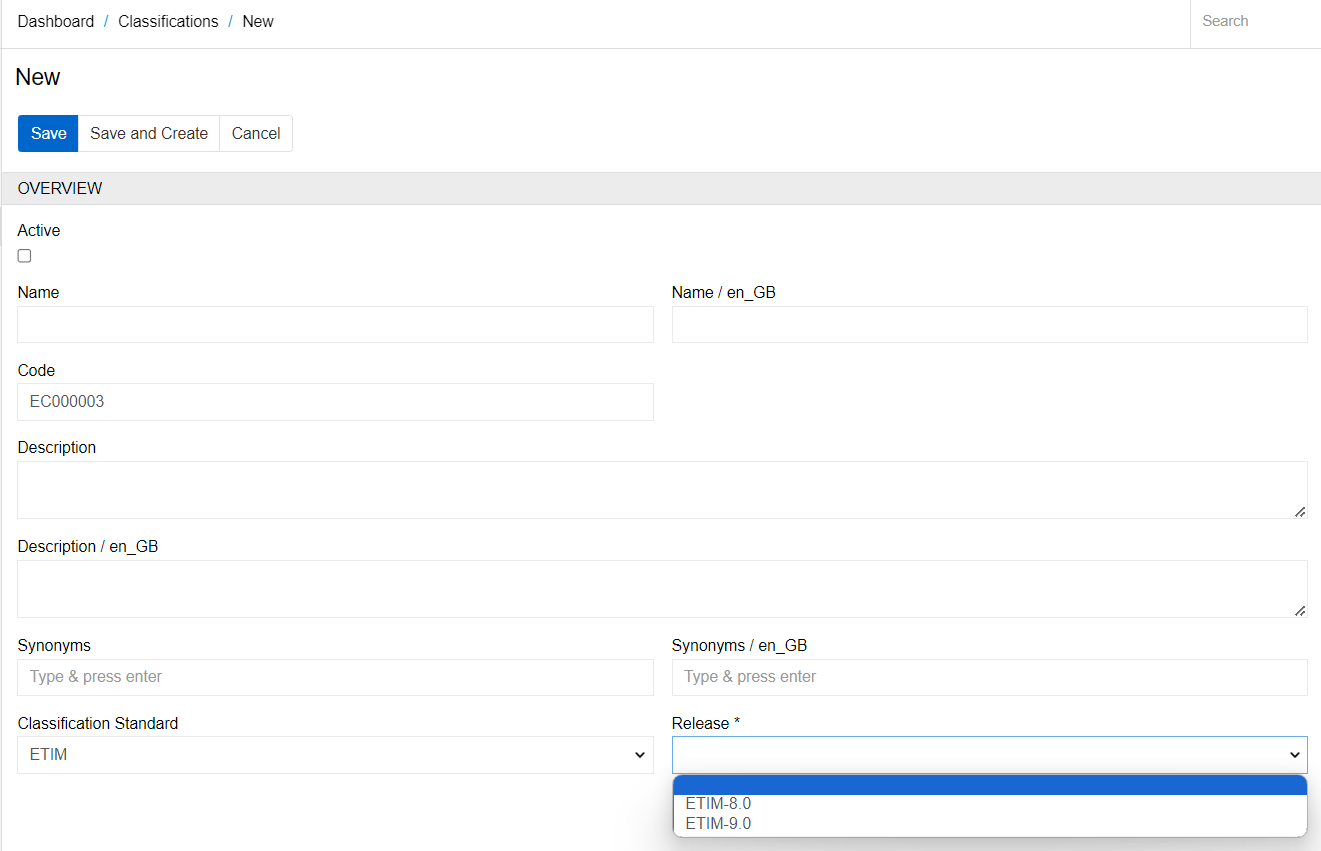This screenshot has height=851, width=1321.
Task: Click the Search box in the header
Action: (1254, 21)
